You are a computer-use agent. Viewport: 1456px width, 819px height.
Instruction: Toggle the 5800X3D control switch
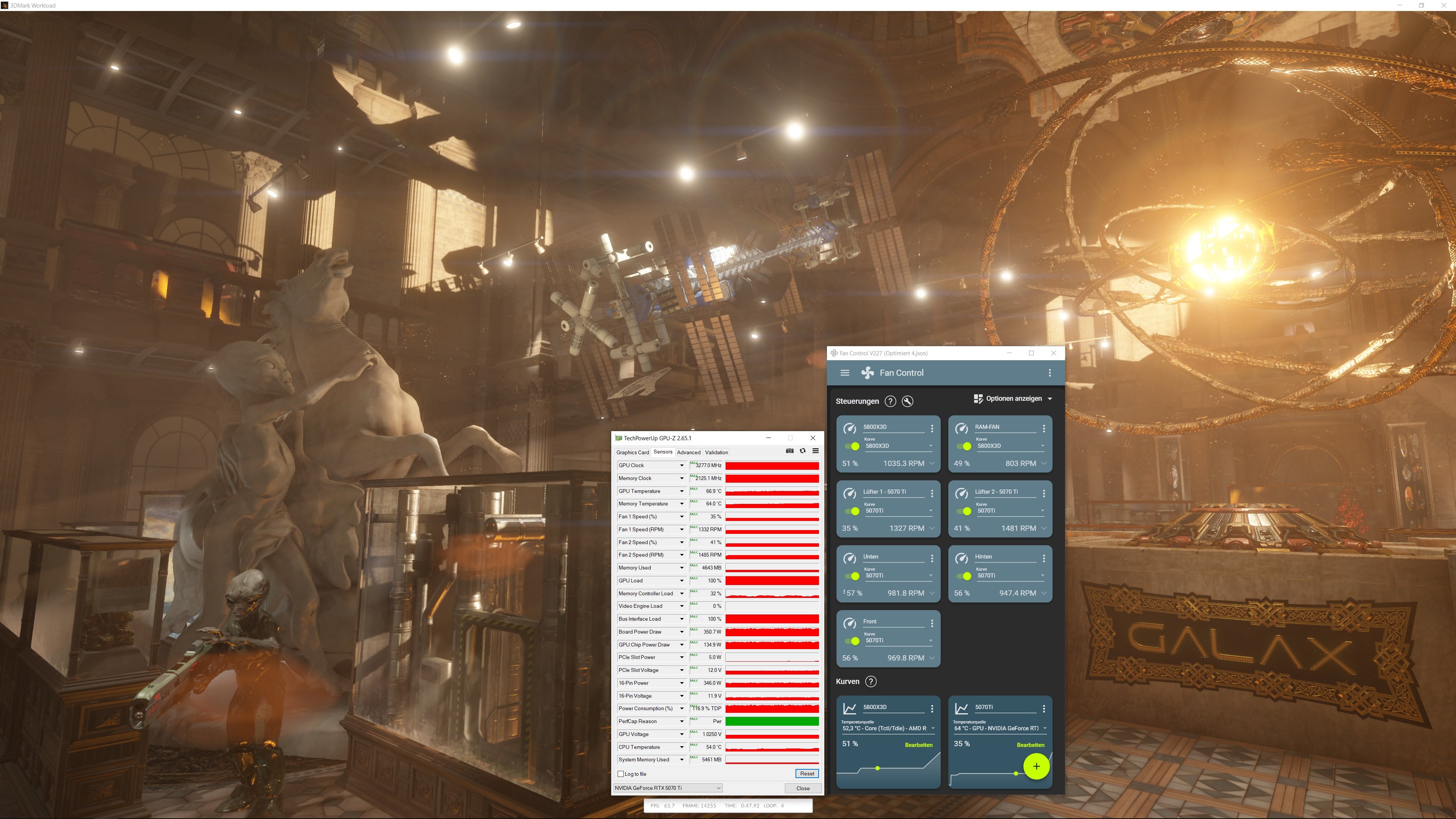point(852,447)
